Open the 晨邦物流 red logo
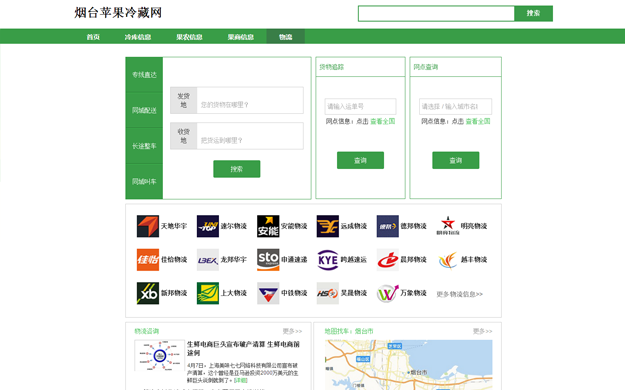The image size is (625, 390). point(387,260)
